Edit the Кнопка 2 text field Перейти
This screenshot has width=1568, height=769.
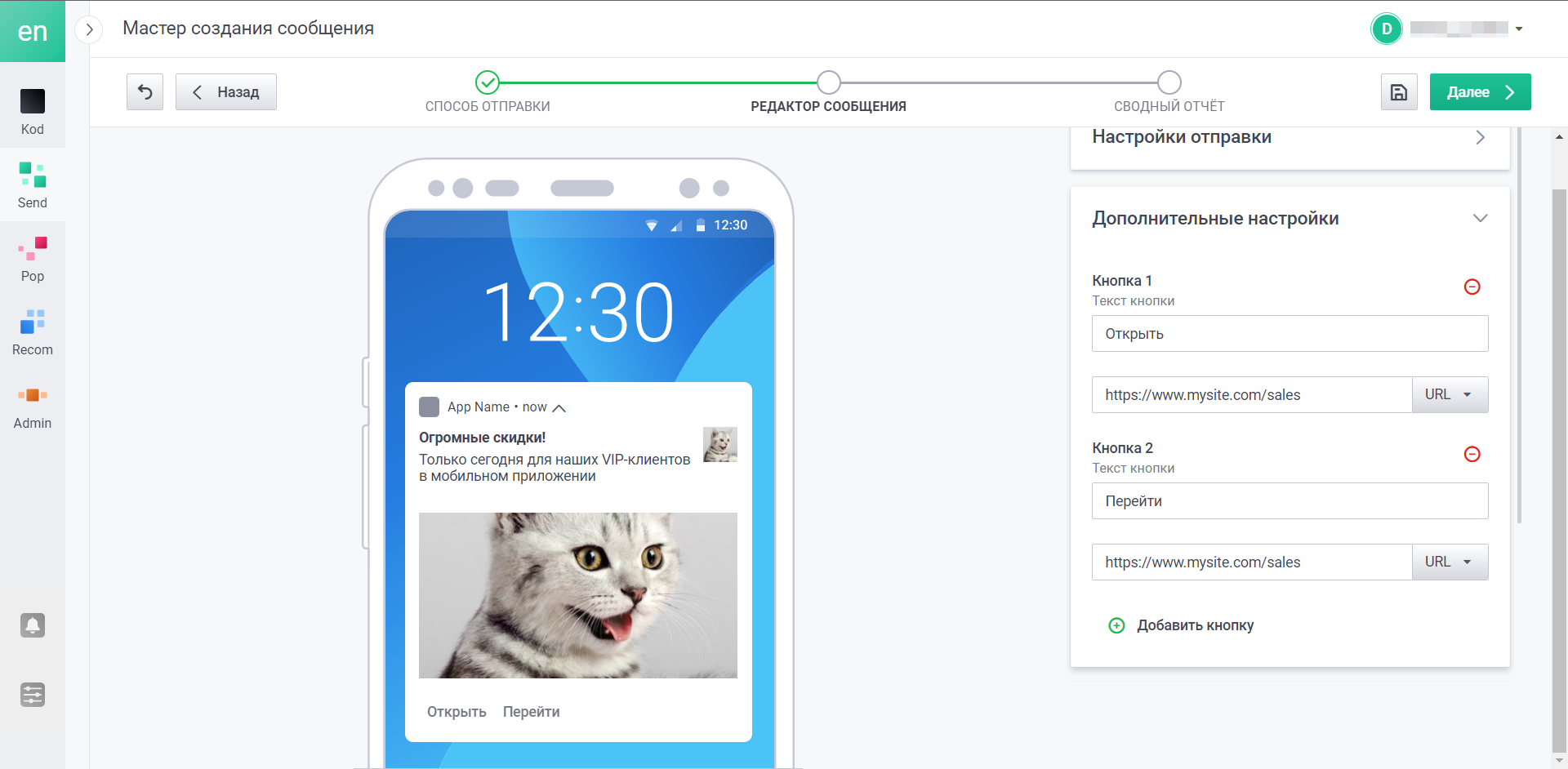point(1290,500)
